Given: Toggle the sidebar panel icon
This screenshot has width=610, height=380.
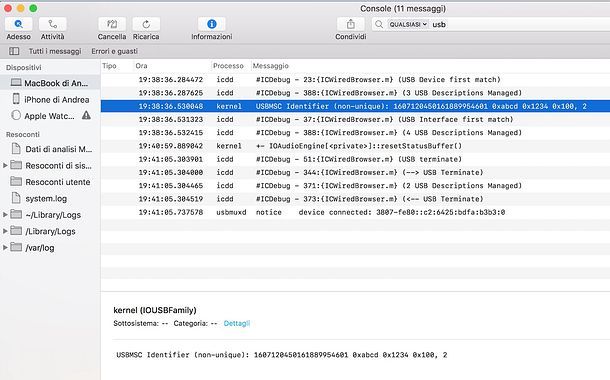Looking at the screenshot, I should pyautogui.click(x=14, y=51).
